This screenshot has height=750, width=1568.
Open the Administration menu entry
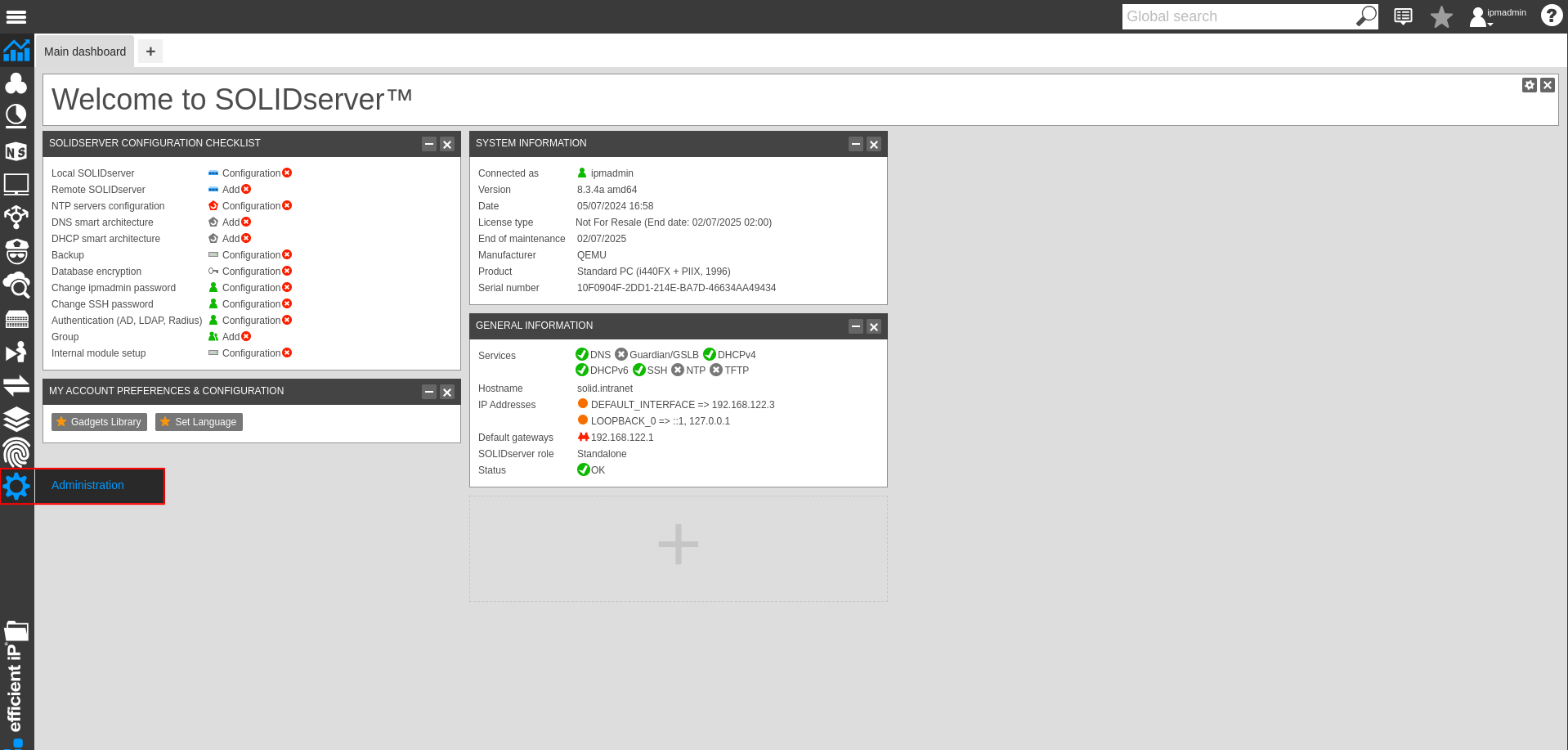87,485
